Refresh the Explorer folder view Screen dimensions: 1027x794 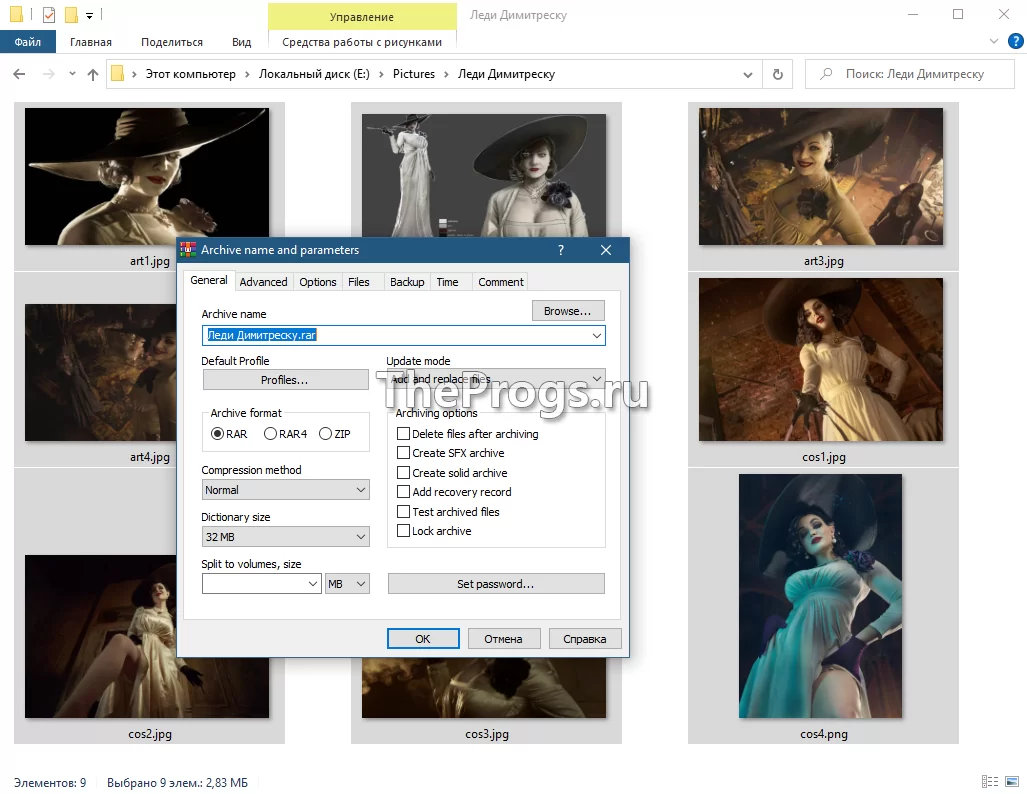777,74
